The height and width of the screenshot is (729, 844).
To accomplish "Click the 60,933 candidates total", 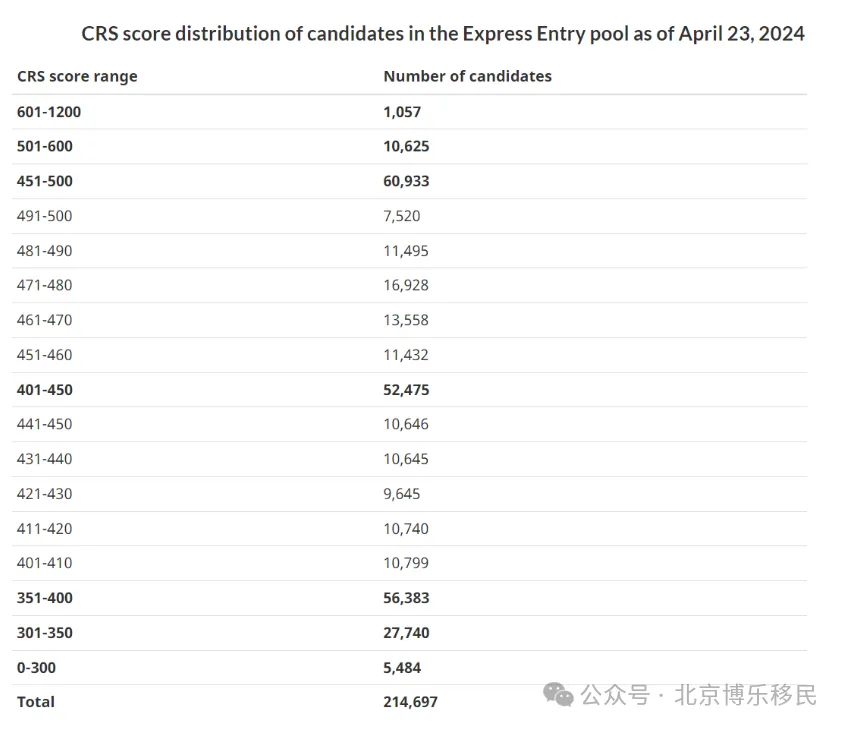I will click(x=406, y=181).
